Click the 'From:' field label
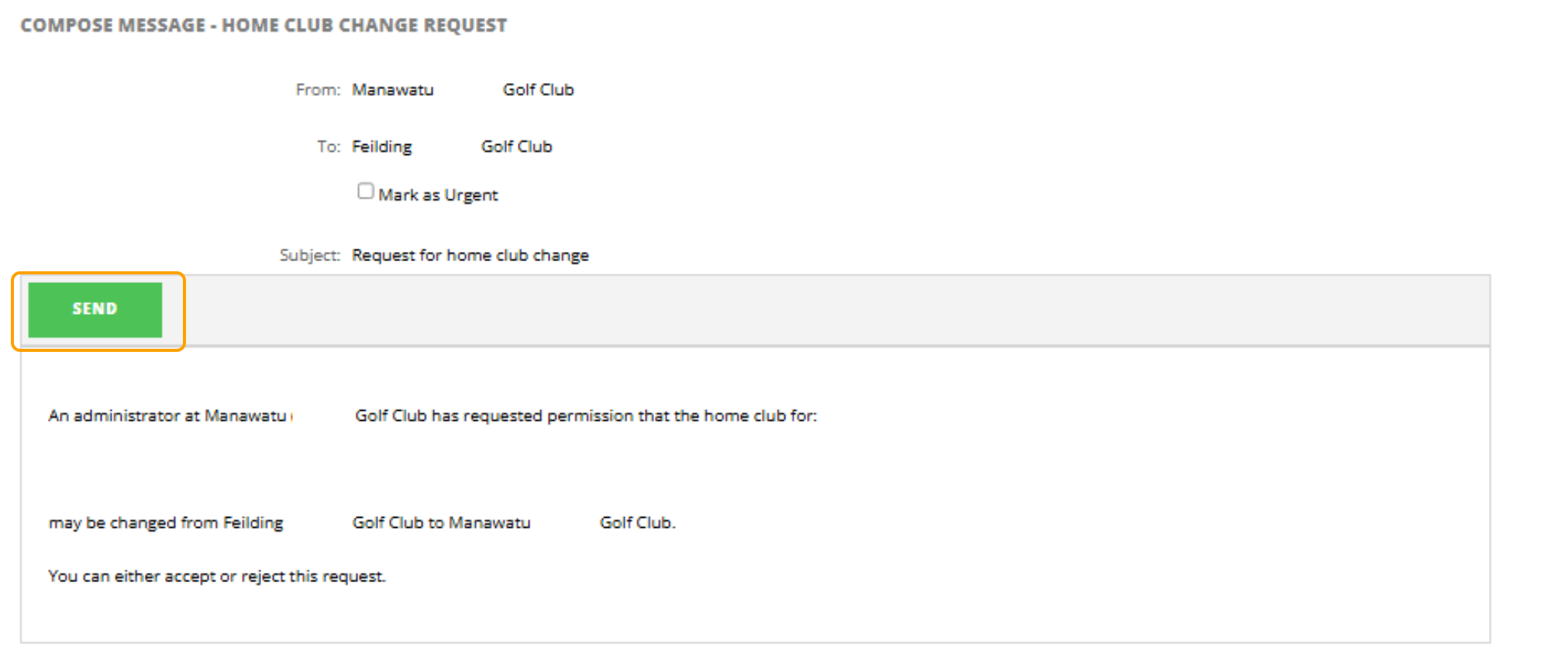The height and width of the screenshot is (672, 1568). tap(318, 90)
